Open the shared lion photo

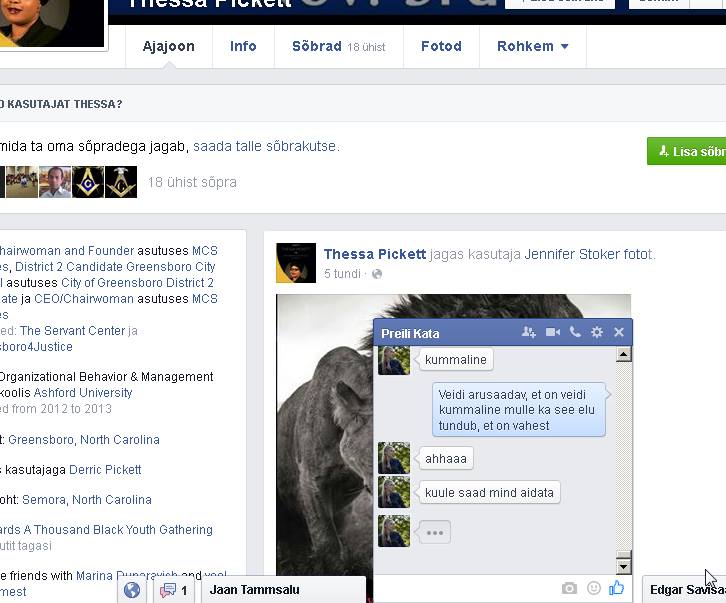pyautogui.click(x=325, y=435)
